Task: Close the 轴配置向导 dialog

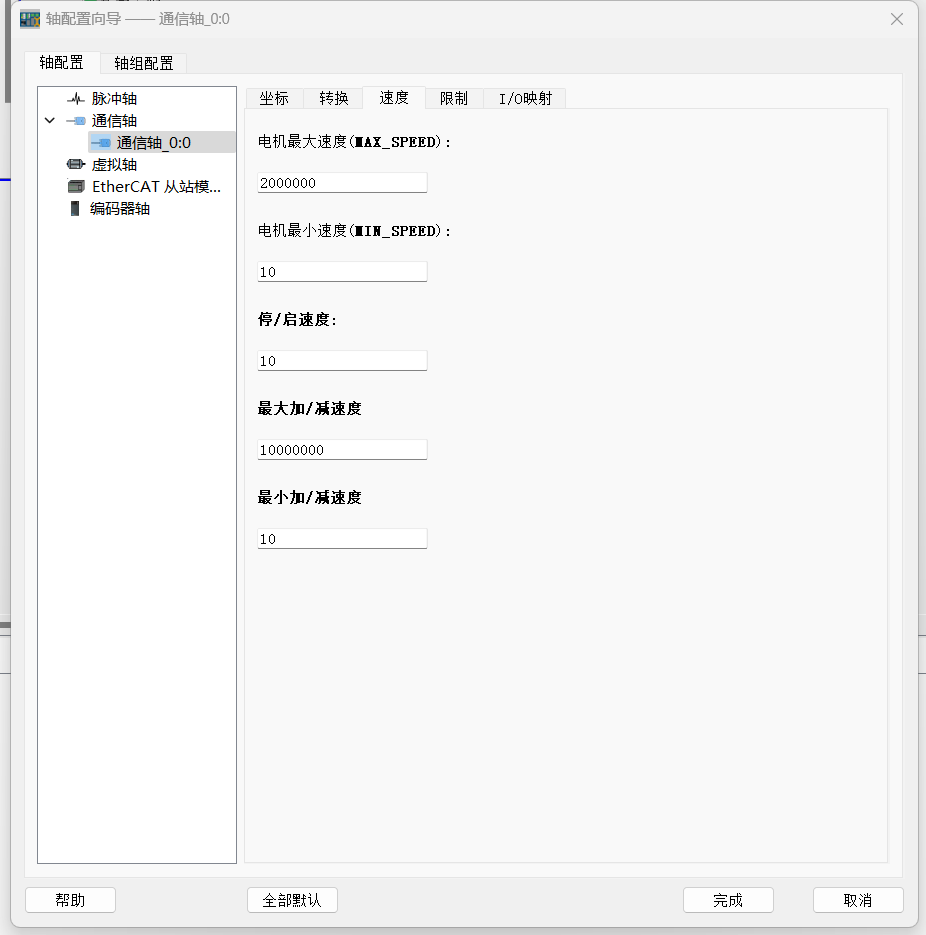Action: [897, 19]
